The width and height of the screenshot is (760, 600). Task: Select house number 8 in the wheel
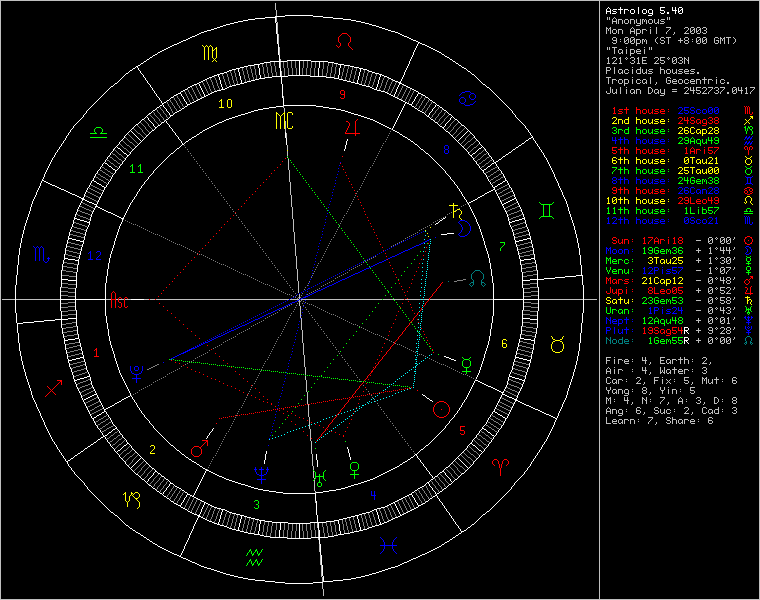tap(446, 150)
